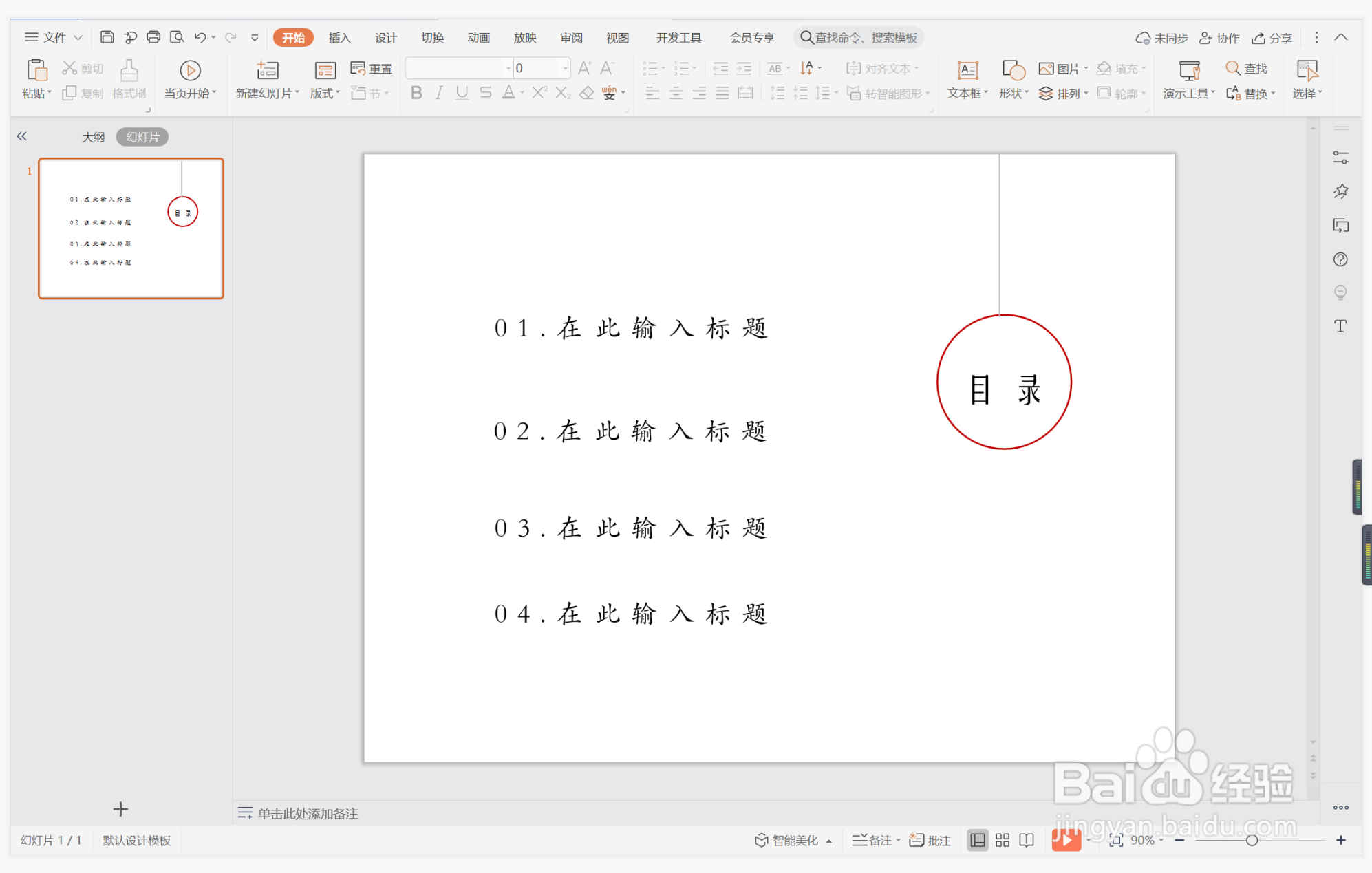This screenshot has height=873, width=1372.
Task: Expand the 备注 notes dropdown arrow
Action: click(898, 840)
